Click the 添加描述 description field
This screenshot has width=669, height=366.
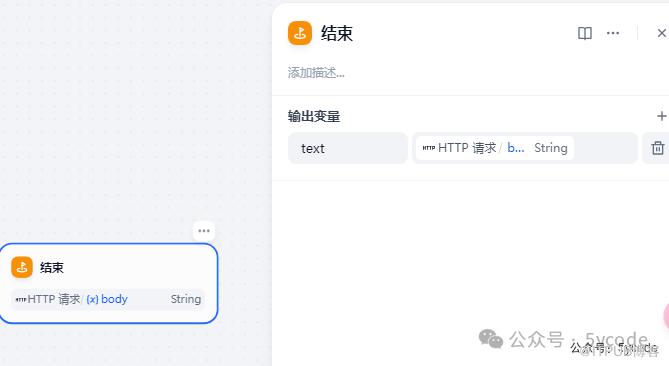pos(316,73)
